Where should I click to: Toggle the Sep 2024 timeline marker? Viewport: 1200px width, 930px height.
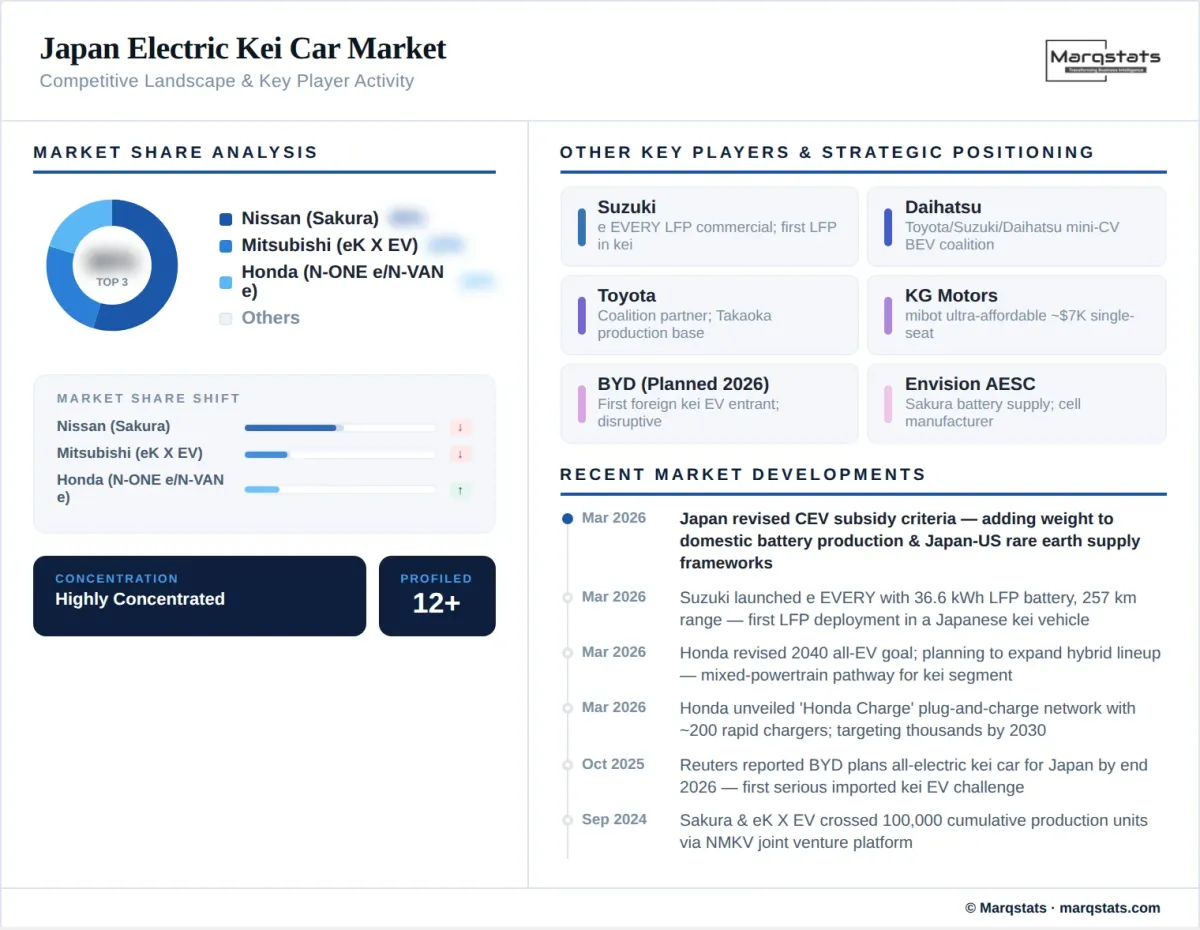(567, 820)
